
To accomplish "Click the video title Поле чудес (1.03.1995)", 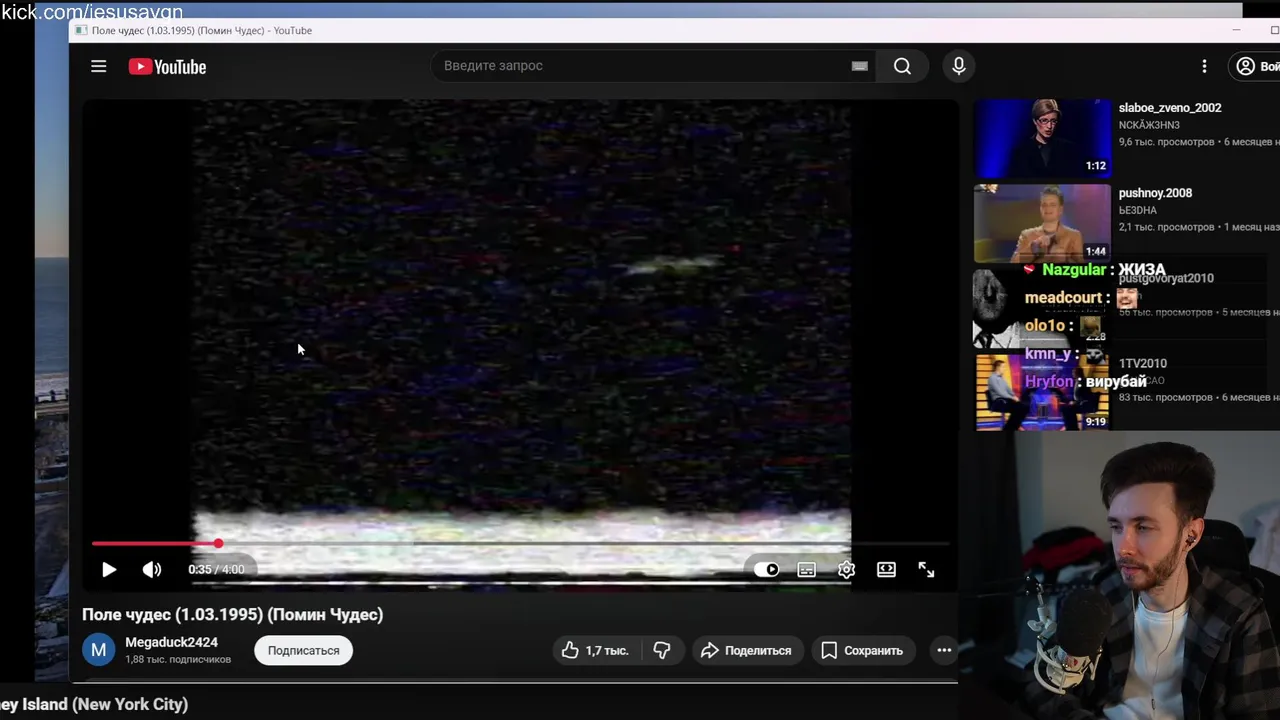I will pyautogui.click(x=232, y=614).
